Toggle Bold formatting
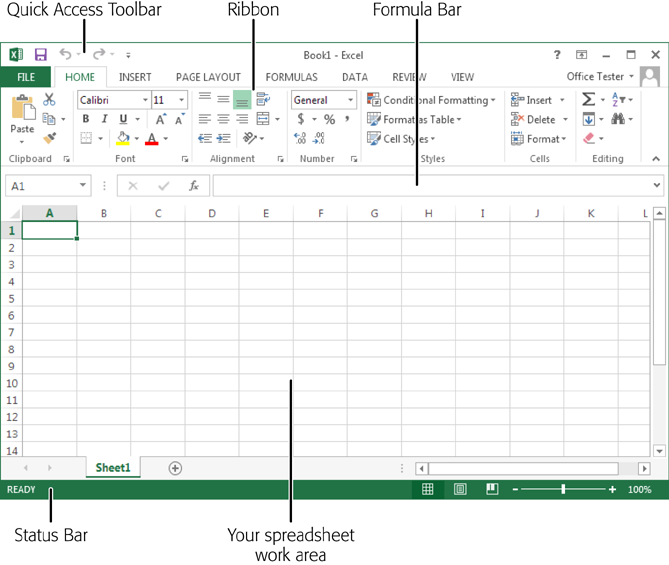The height and width of the screenshot is (565, 669). click(x=86, y=119)
